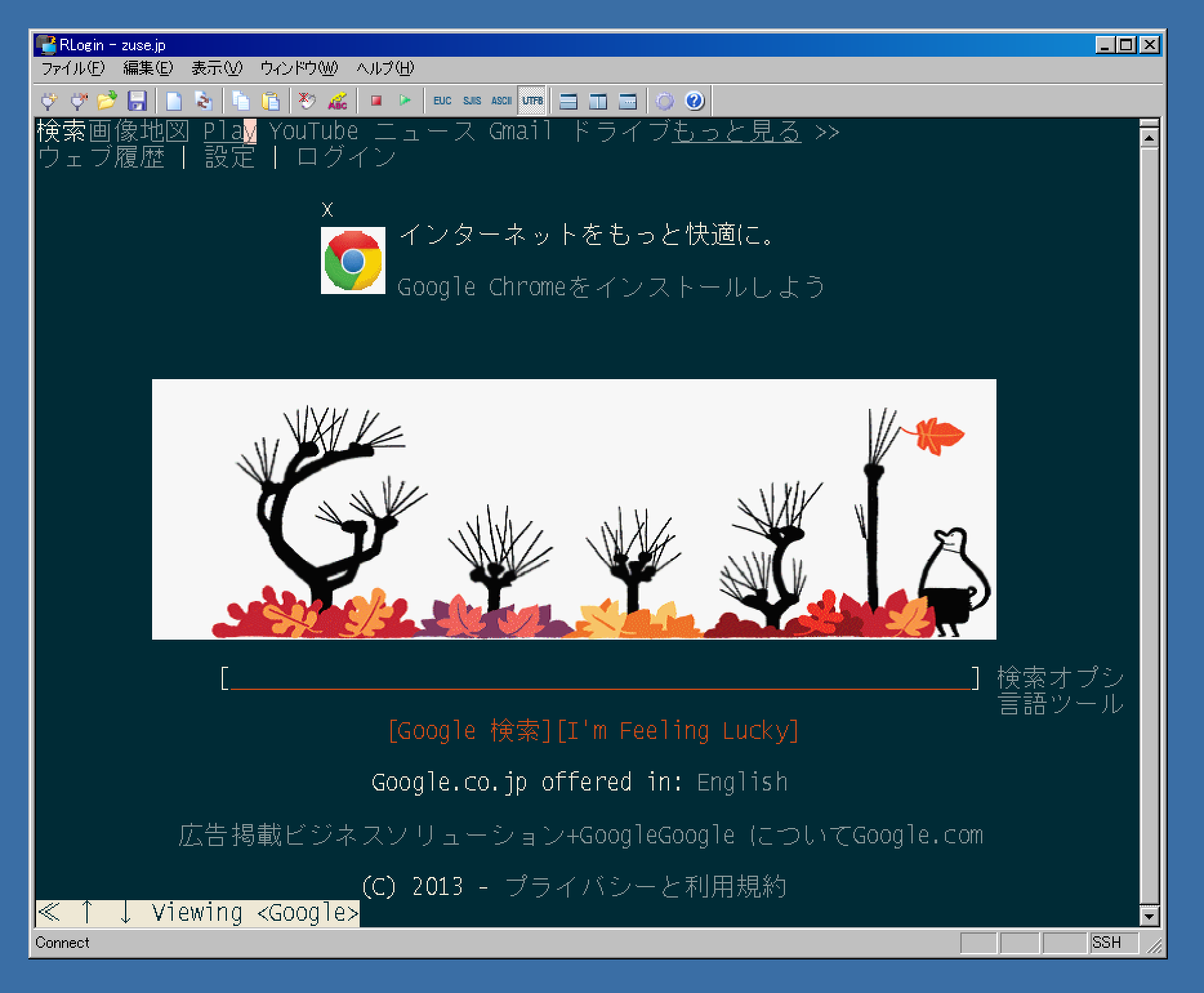Focus the Google search text field
Image resolution: width=1204 pixels, height=993 pixels.
coord(599,678)
